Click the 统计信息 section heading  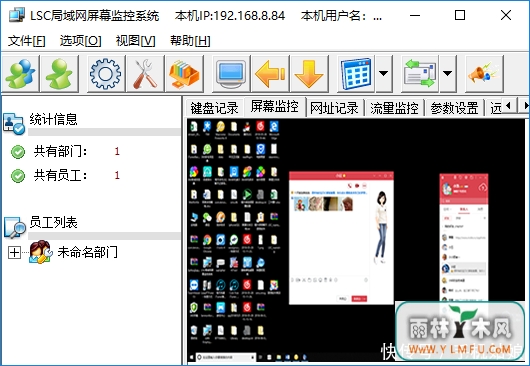pyautogui.click(x=53, y=119)
